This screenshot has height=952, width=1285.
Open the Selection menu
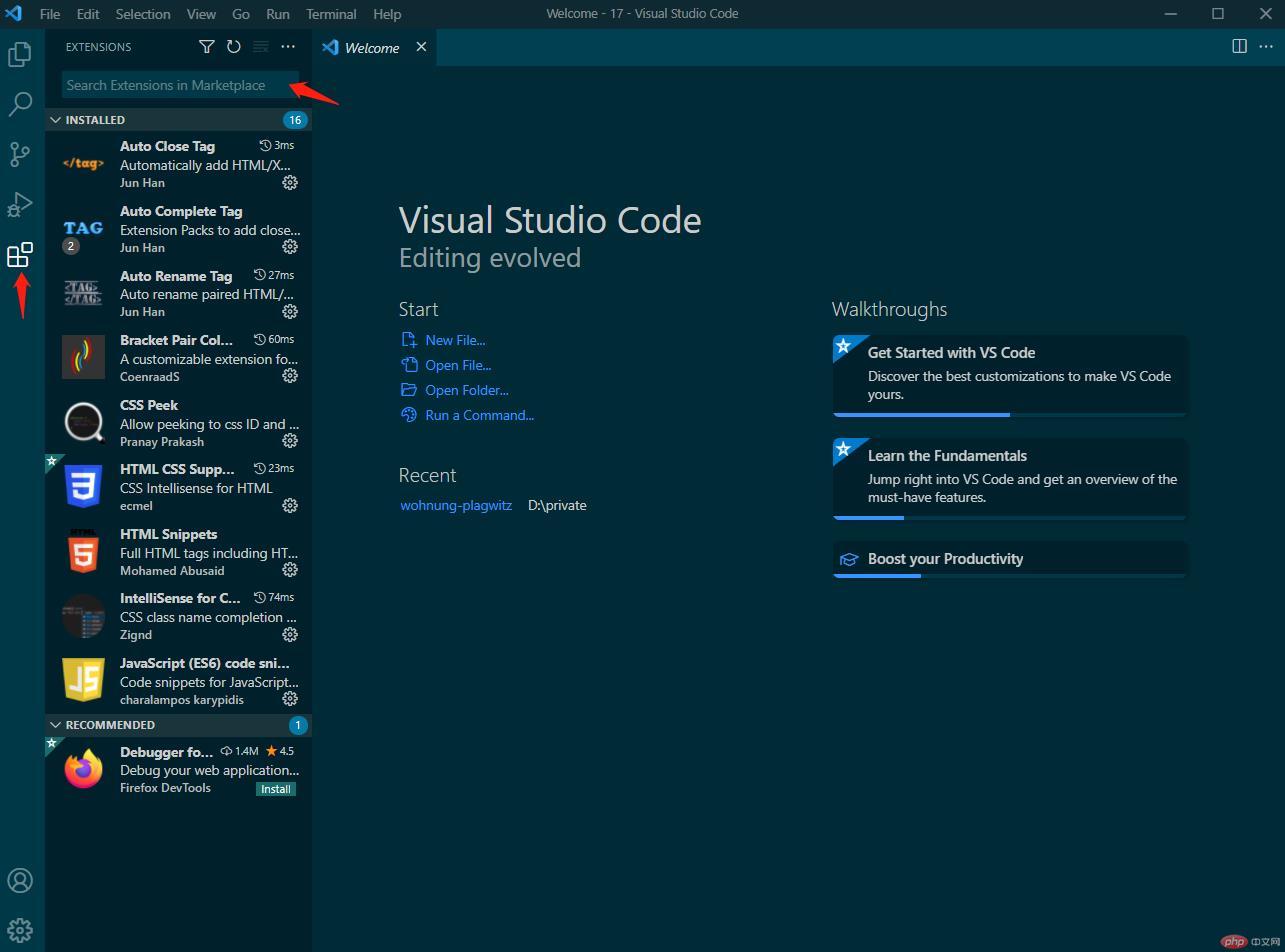click(x=143, y=14)
